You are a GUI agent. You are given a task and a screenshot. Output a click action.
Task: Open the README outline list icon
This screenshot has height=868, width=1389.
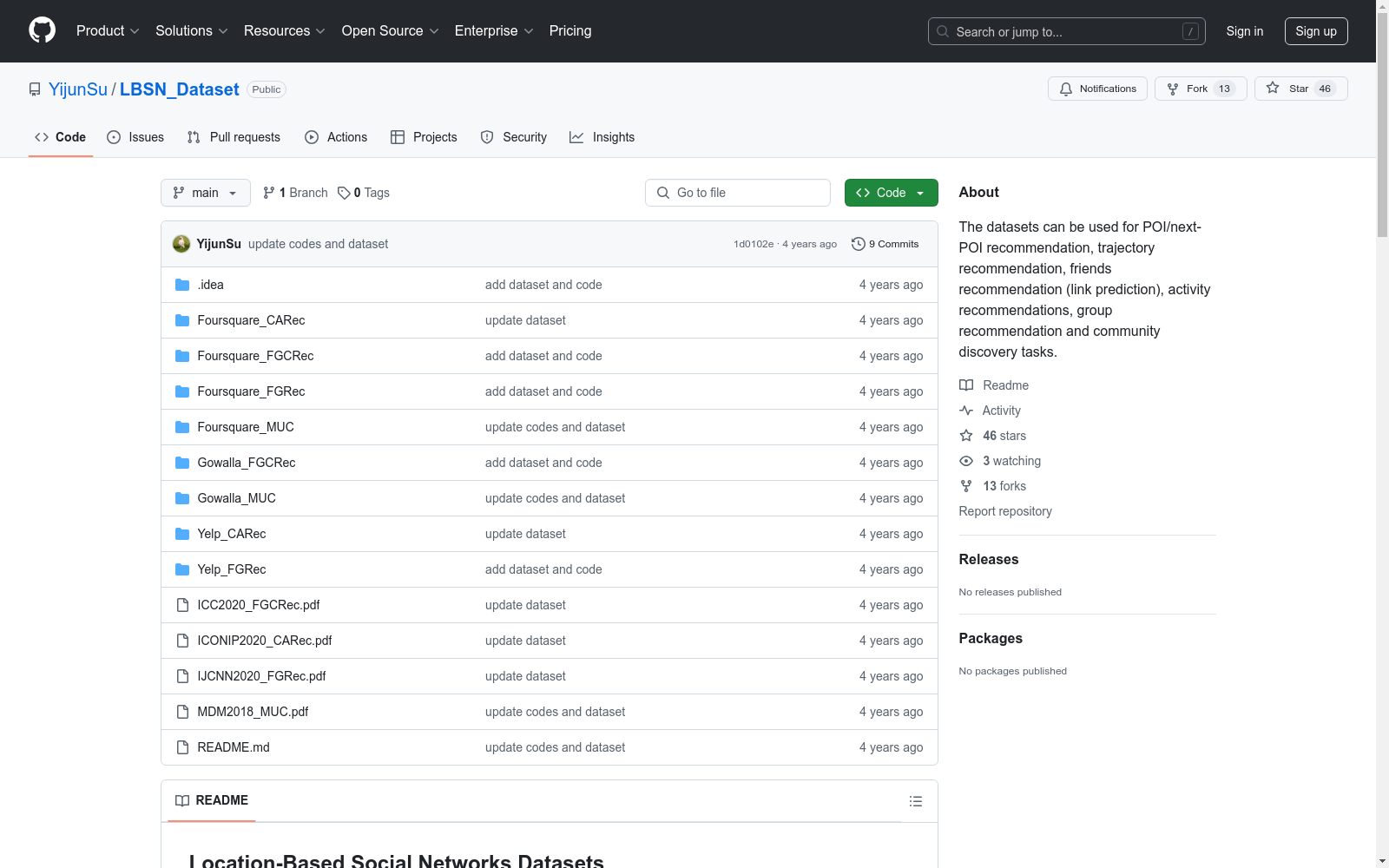pos(916,801)
